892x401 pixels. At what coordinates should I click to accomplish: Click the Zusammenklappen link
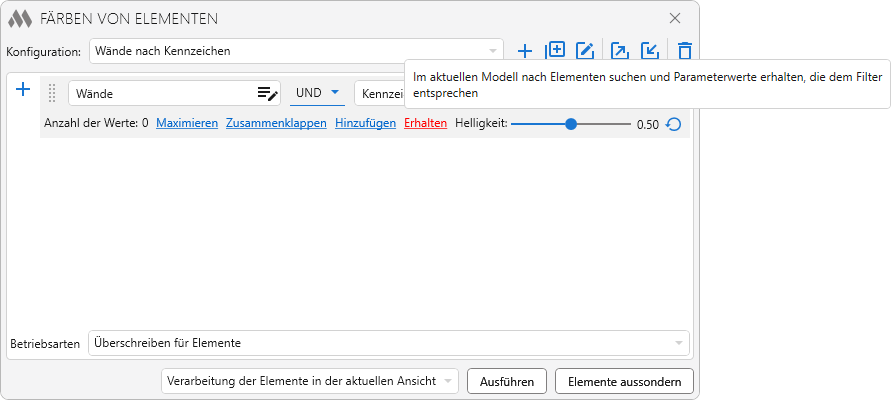(276, 124)
